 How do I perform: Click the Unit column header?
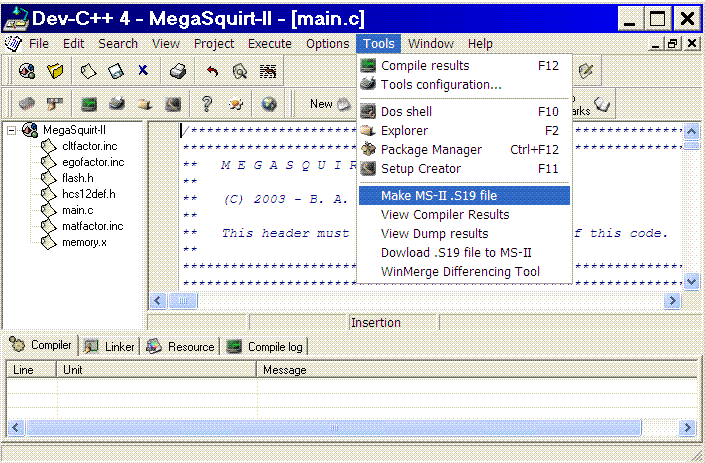tap(156, 370)
